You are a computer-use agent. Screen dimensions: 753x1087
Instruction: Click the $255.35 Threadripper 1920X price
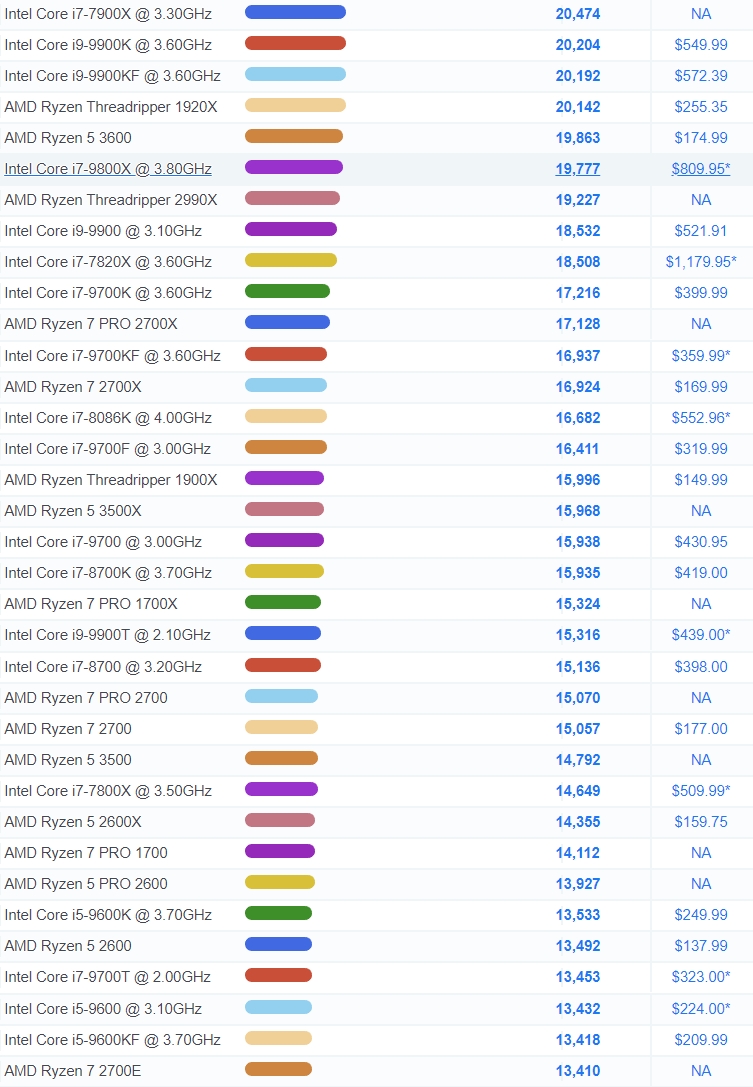point(700,107)
